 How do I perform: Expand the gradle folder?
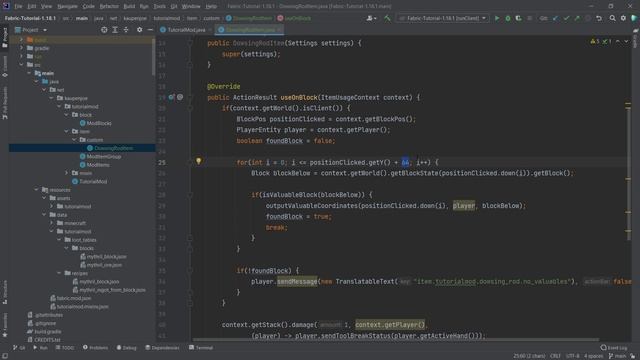tap(22, 48)
